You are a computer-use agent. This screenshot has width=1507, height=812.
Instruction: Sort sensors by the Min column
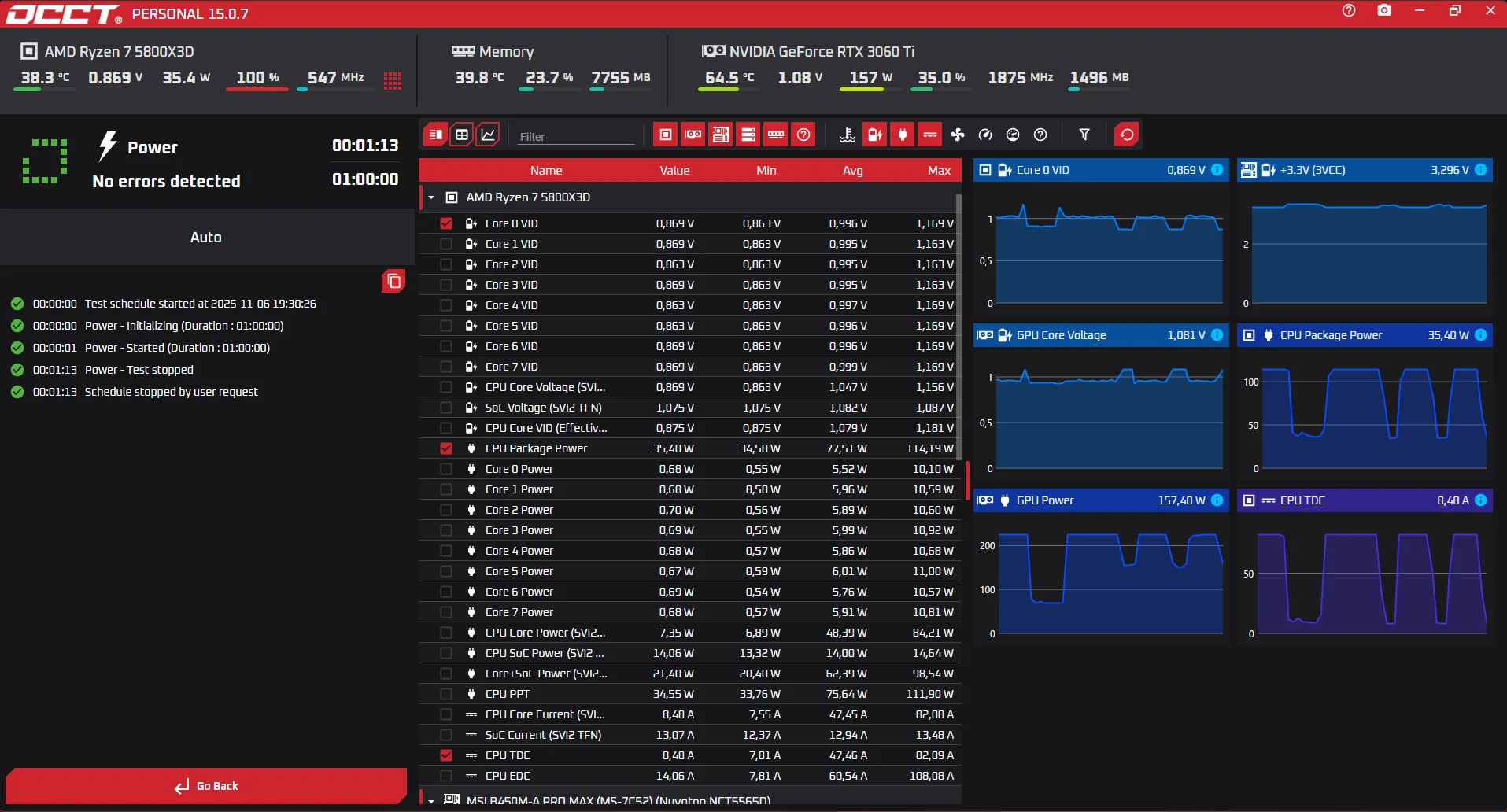point(766,171)
